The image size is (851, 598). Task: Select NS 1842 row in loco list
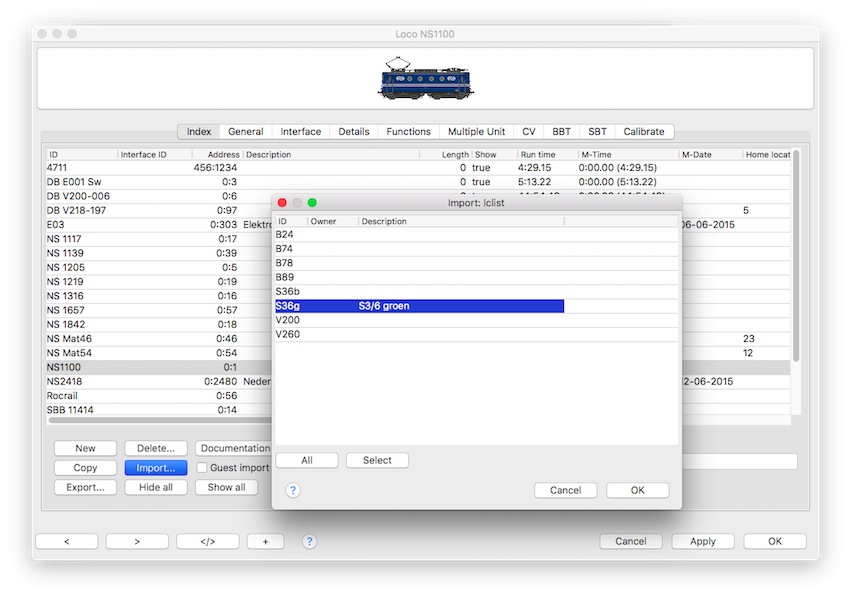point(67,324)
